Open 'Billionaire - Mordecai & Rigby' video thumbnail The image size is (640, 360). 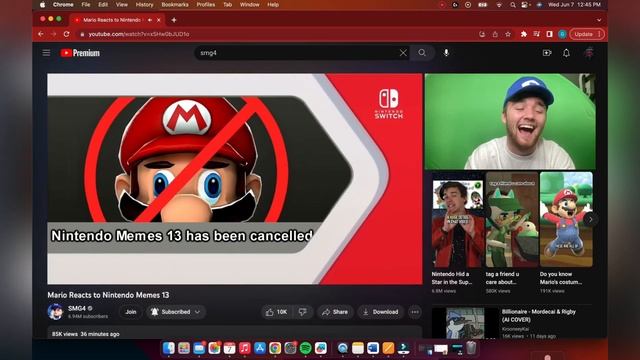(x=465, y=323)
